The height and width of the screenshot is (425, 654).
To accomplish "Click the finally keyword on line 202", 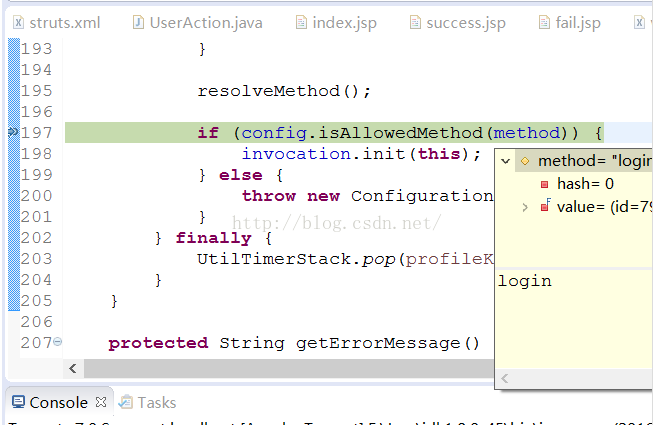I will coord(214,238).
